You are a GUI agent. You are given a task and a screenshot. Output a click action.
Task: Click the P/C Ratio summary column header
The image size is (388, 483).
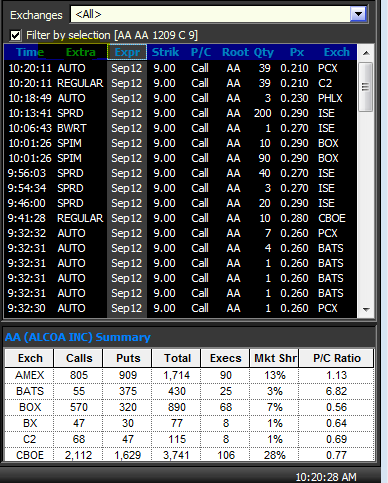coord(337,358)
